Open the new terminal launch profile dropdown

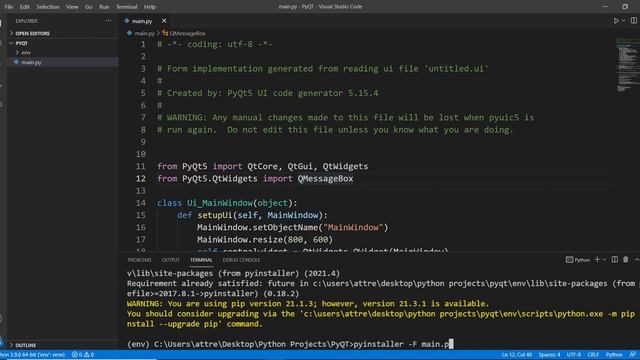pos(604,260)
